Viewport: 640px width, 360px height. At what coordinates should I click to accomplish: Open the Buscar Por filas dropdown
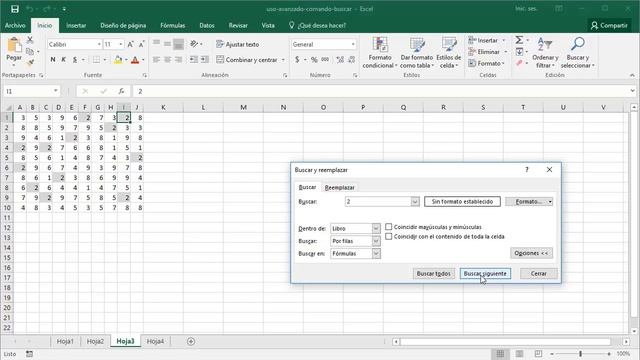click(x=376, y=241)
